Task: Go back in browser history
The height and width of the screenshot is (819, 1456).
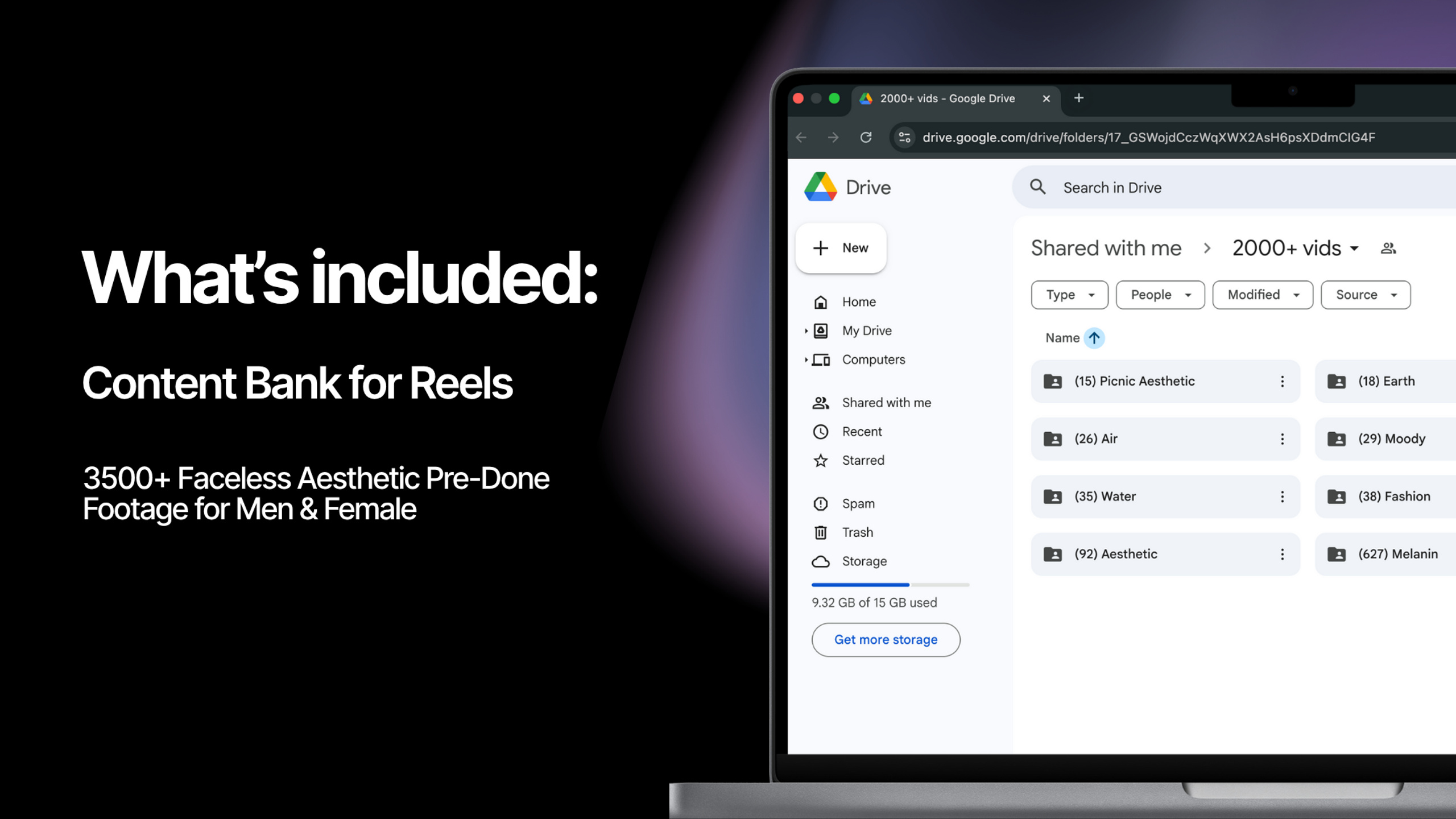Action: click(x=801, y=137)
